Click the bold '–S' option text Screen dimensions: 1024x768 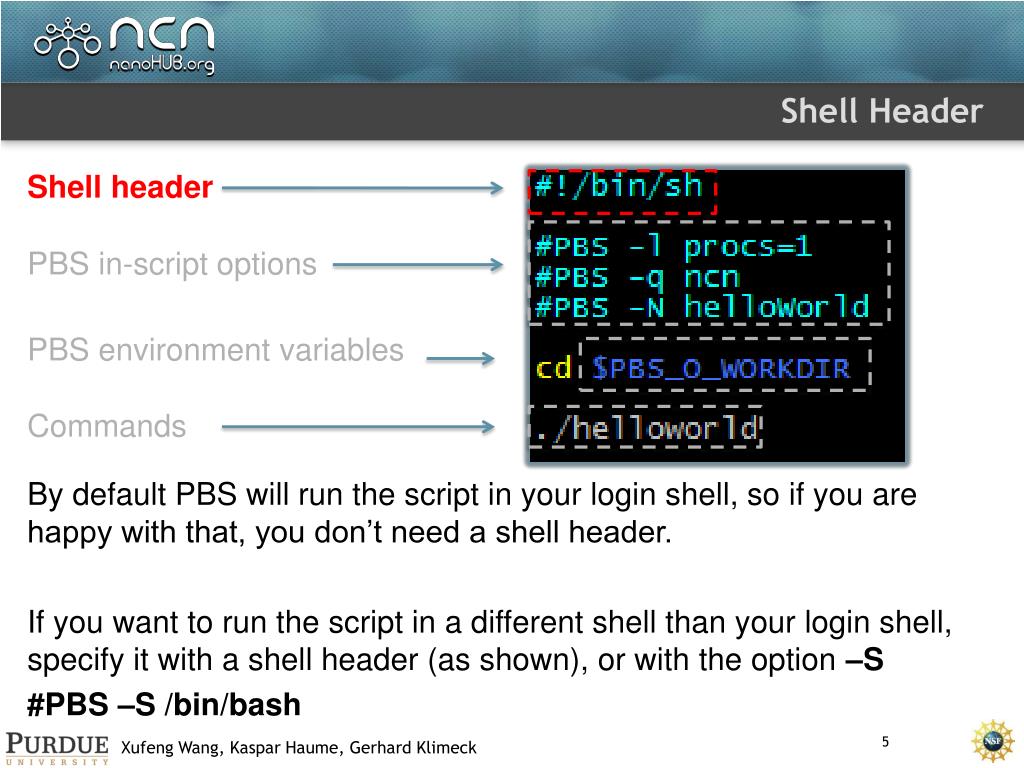tap(864, 660)
